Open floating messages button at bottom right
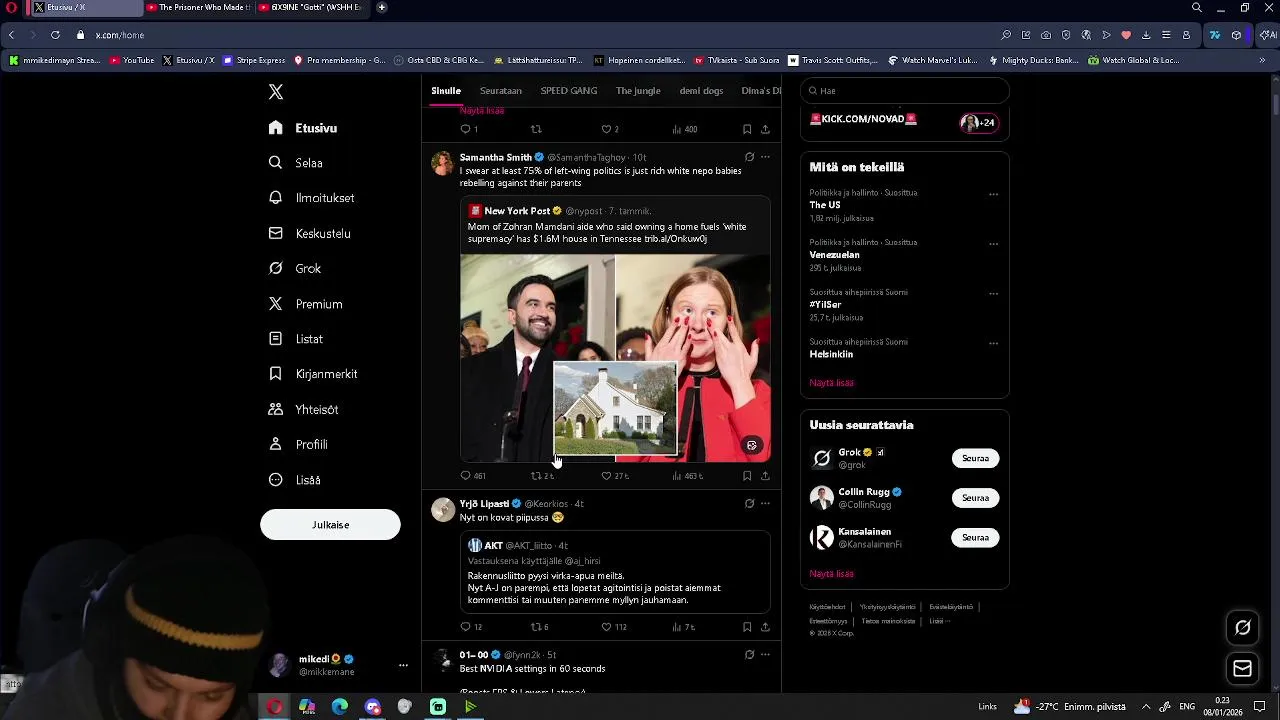Screen dimensions: 1280x720 coord(1243,668)
